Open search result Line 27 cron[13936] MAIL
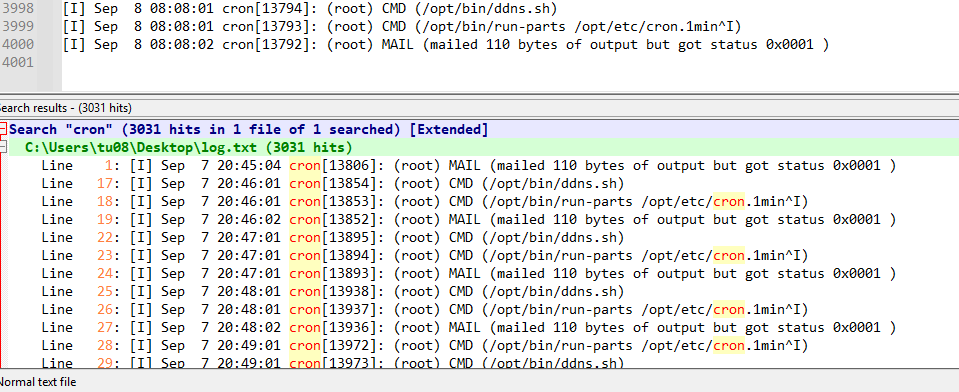959x392 pixels. pos(468,327)
